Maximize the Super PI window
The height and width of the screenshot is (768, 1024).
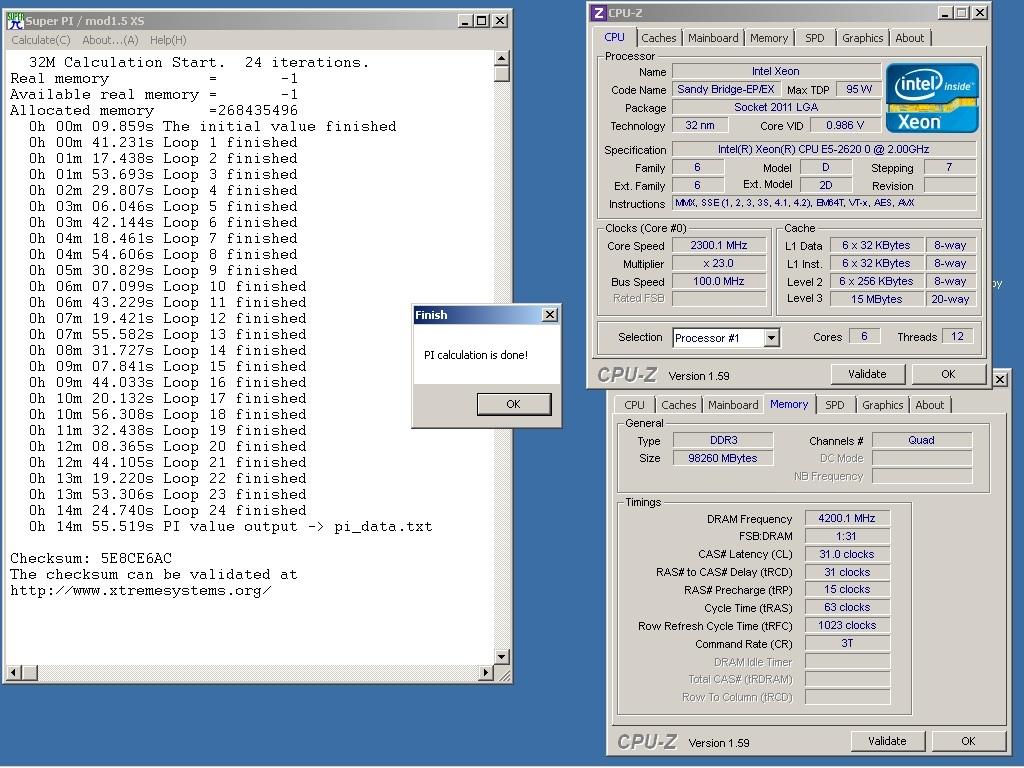pos(482,21)
